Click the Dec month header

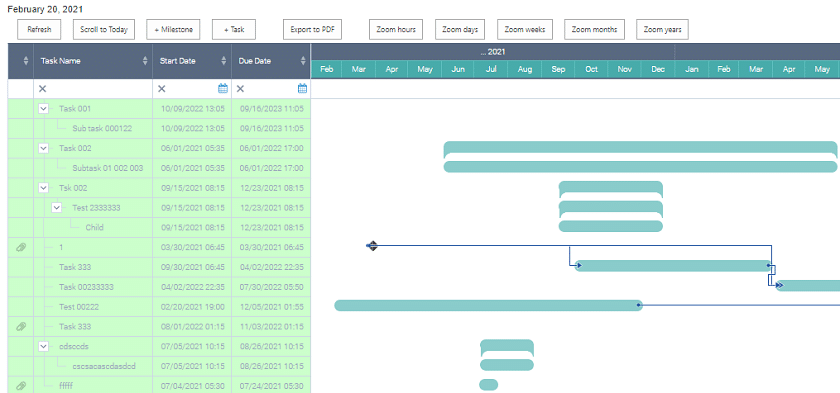click(x=658, y=70)
